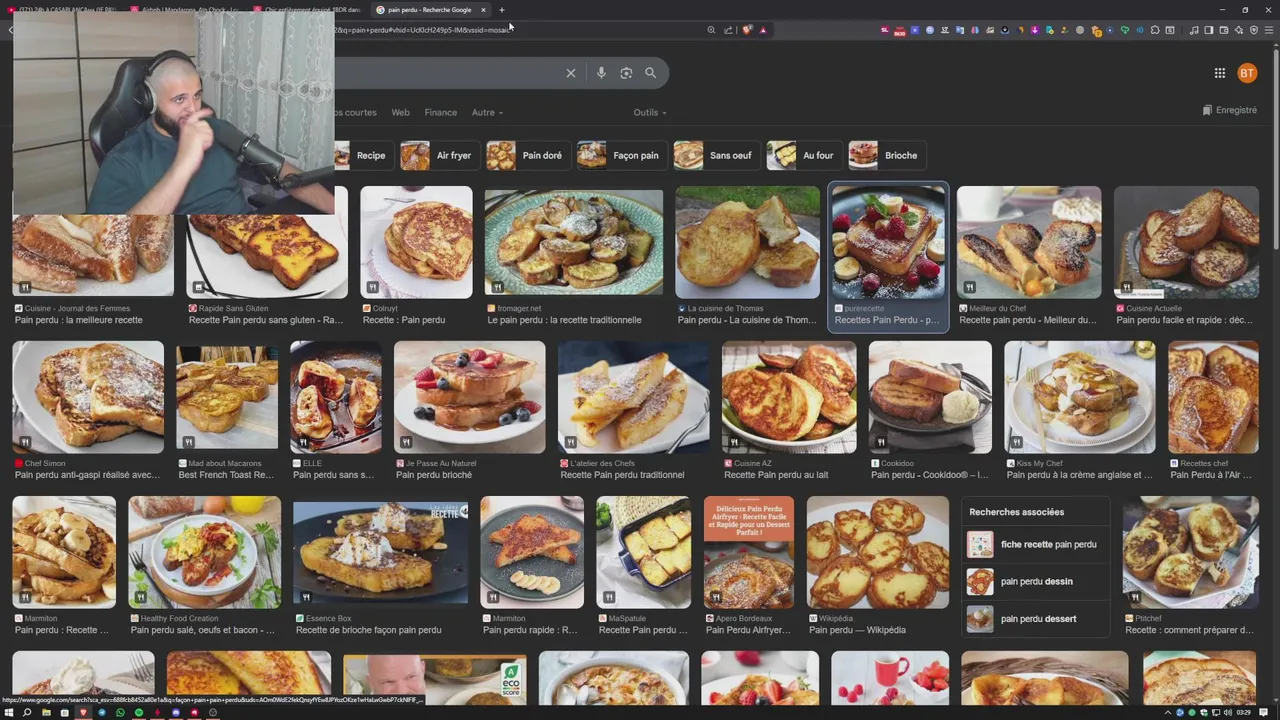Click the magnifying glass search button
1280x720 pixels.
[650, 73]
